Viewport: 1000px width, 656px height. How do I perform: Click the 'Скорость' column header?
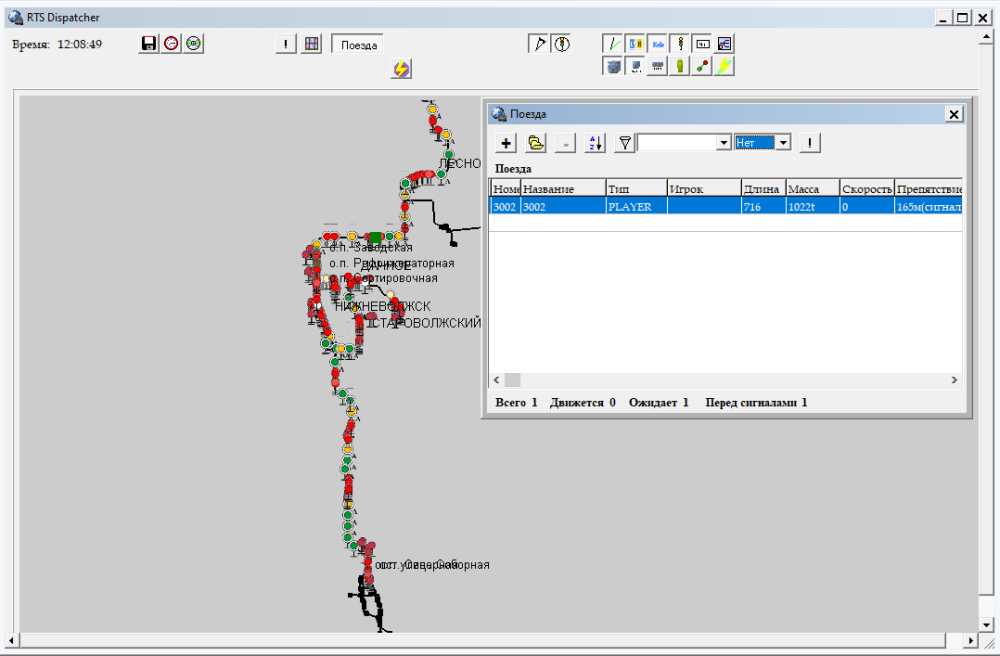coord(866,188)
